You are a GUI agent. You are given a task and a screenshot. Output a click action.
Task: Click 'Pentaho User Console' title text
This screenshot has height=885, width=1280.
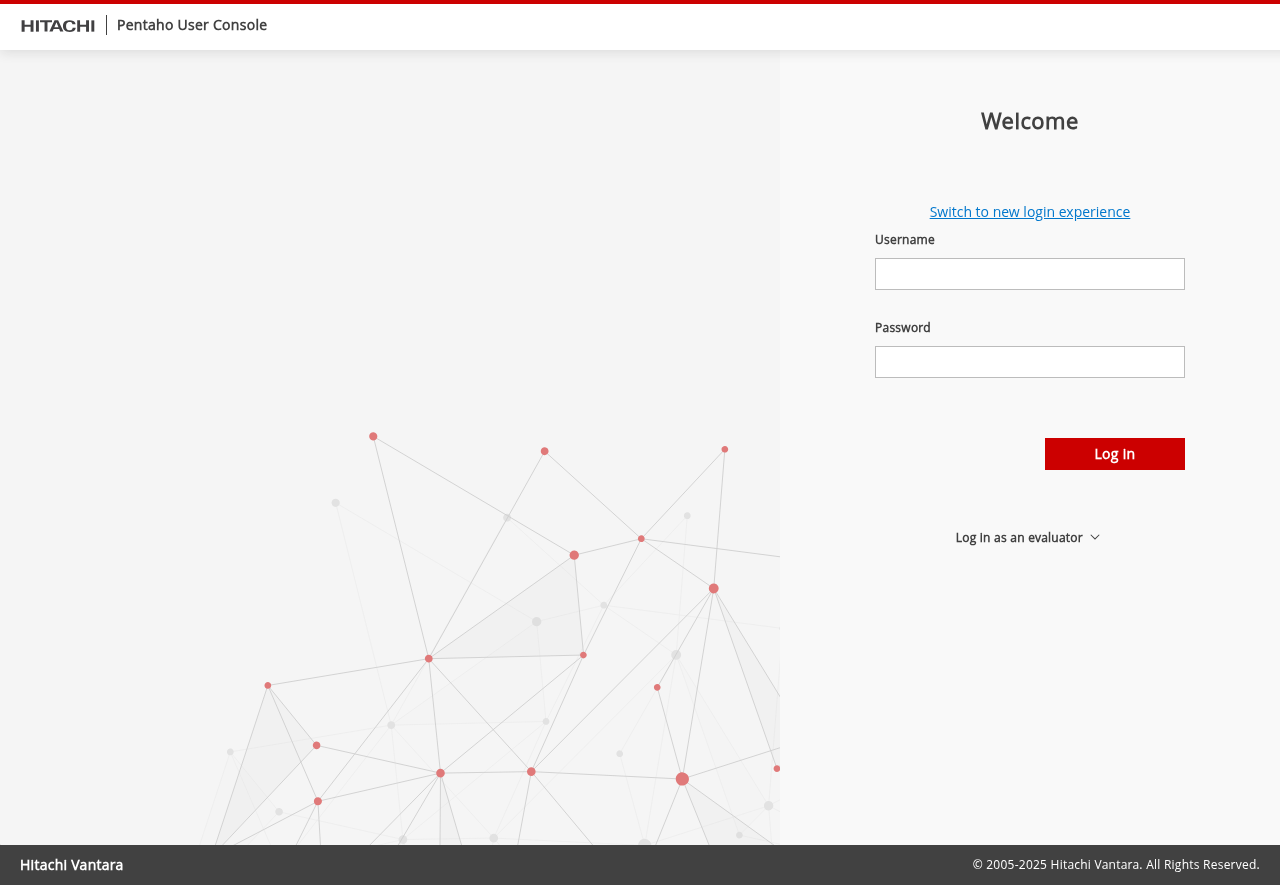click(192, 25)
